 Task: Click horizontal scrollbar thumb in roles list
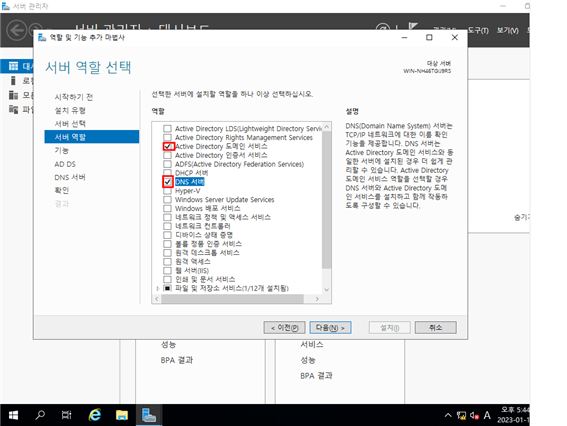tap(233, 299)
